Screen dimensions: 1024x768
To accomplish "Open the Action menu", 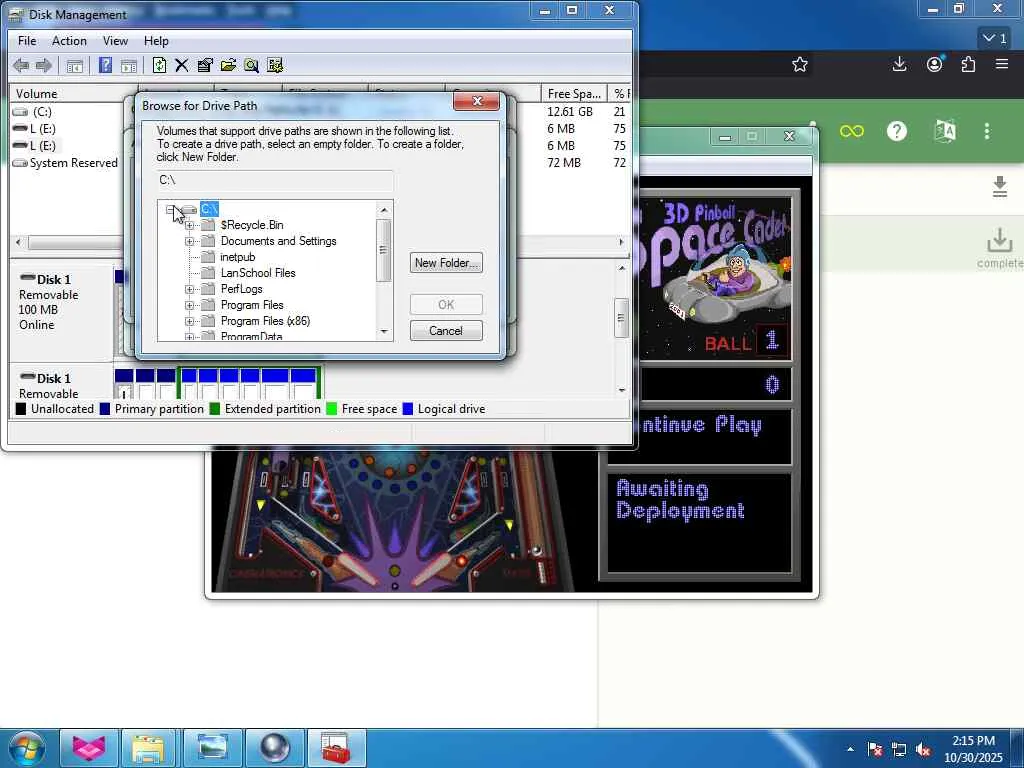I will click(x=69, y=40).
